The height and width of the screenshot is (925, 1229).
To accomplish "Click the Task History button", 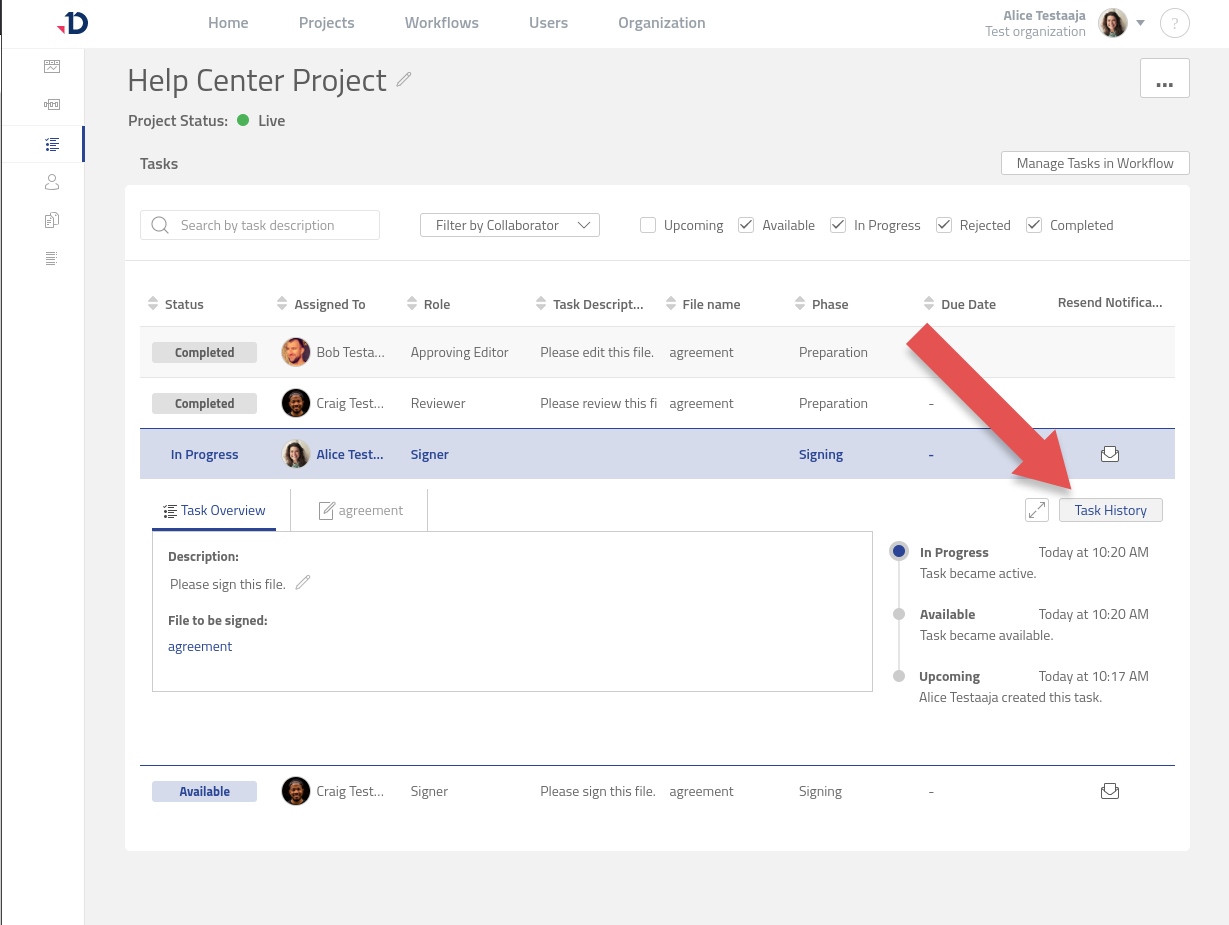I will click(1110, 510).
